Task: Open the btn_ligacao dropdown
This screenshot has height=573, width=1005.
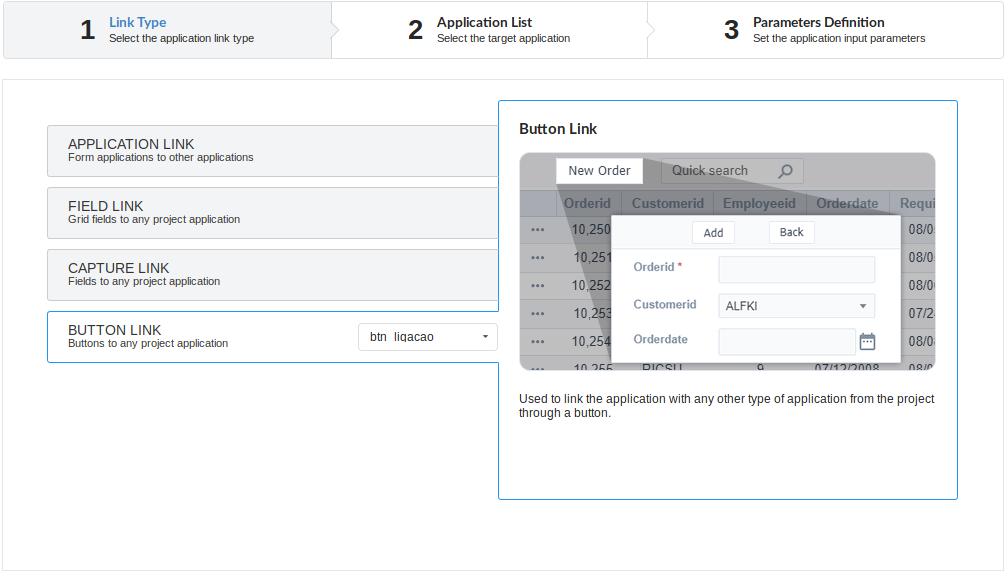Action: (x=427, y=337)
